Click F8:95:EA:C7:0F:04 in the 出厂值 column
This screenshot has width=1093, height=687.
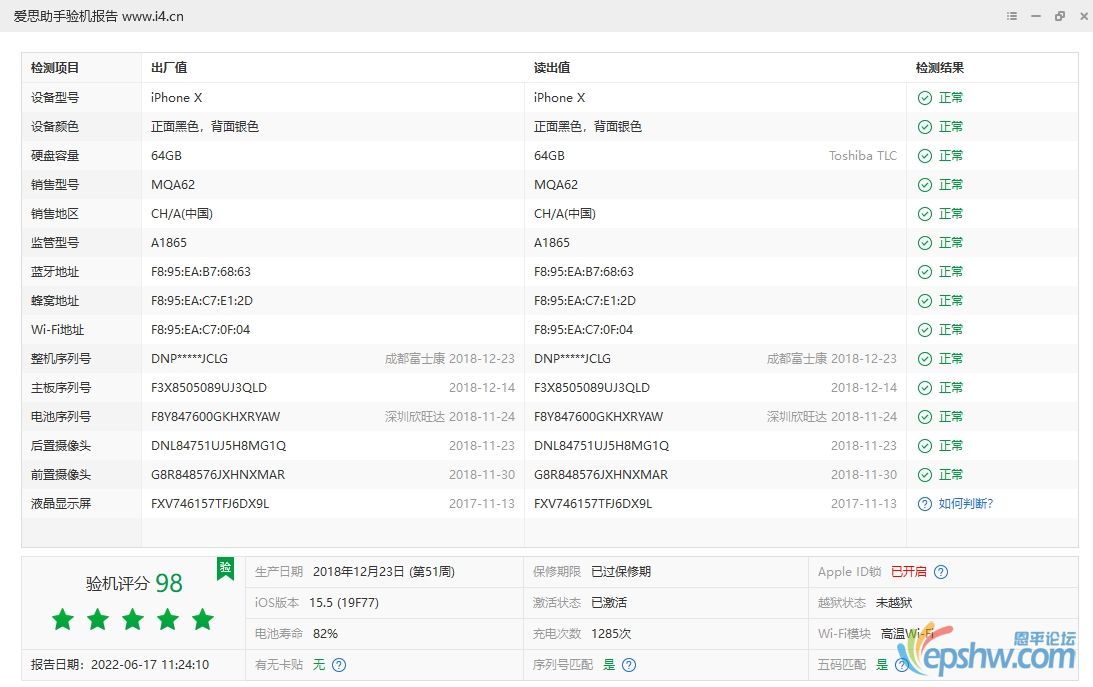point(201,330)
